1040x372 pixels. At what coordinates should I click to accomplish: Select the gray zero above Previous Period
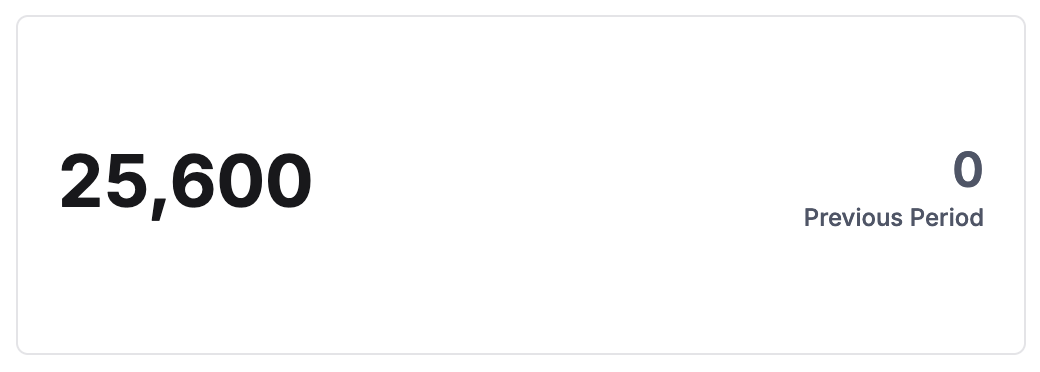[968, 170]
